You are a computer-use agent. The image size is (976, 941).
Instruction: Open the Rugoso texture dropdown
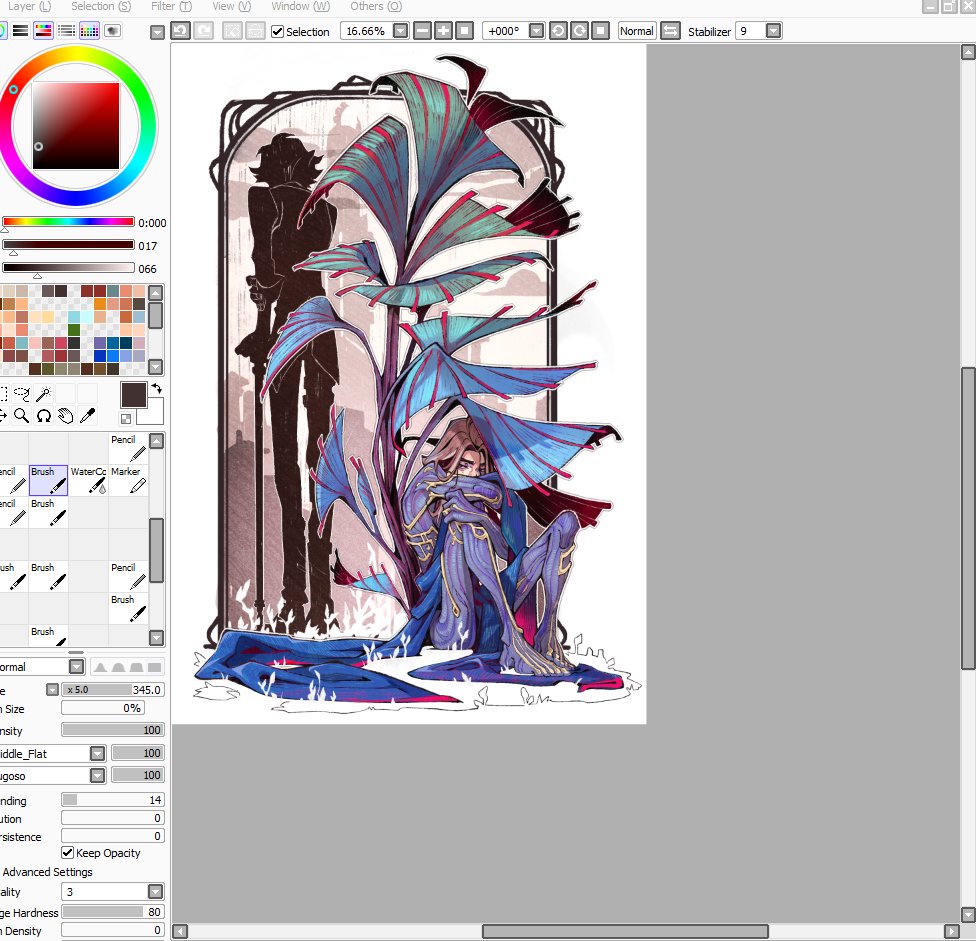tap(97, 775)
